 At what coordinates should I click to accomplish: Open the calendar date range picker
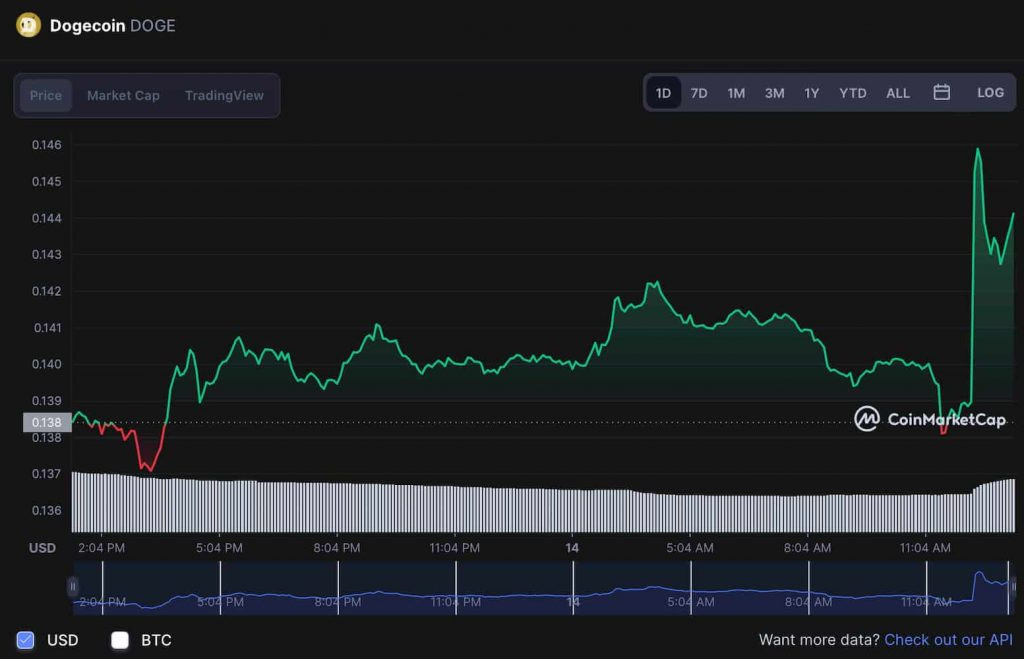941,92
